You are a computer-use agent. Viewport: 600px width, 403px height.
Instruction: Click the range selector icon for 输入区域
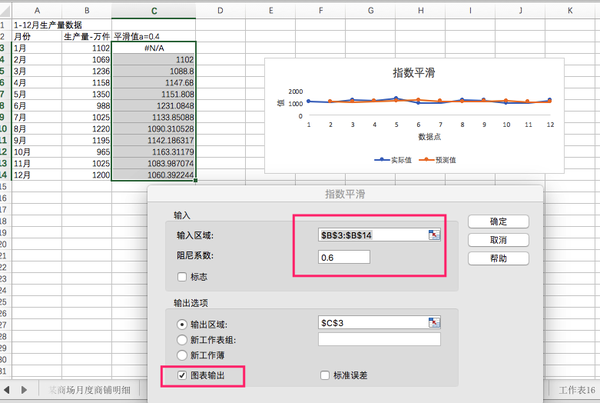click(434, 235)
